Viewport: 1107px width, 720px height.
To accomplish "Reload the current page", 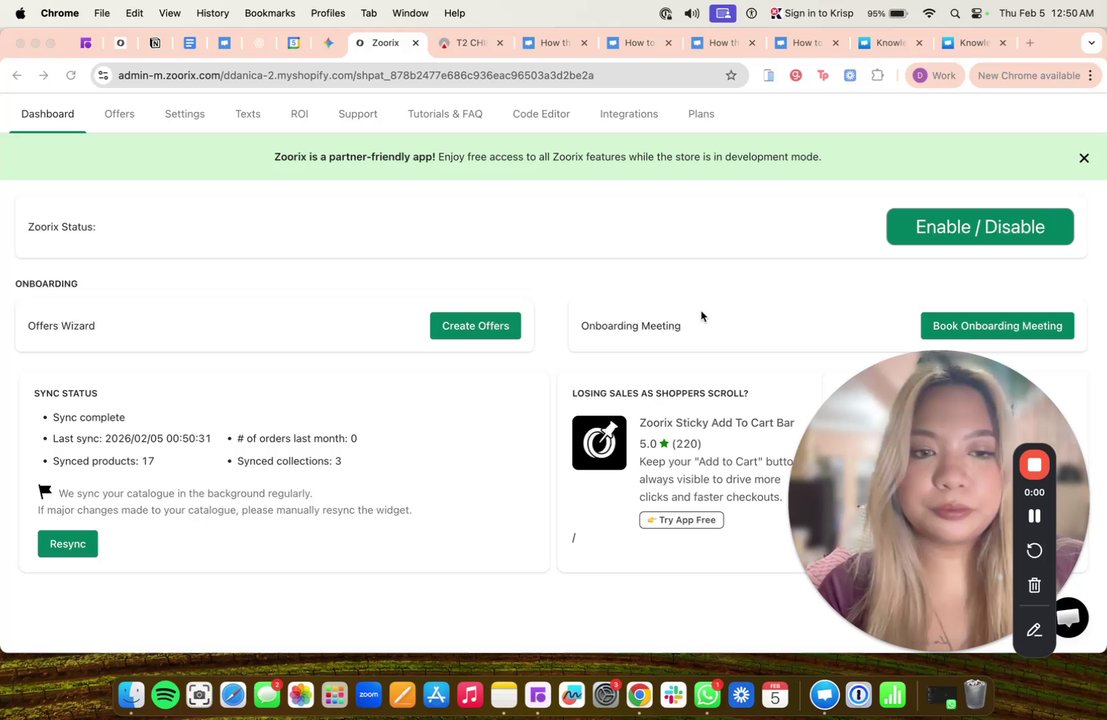I will click(71, 75).
